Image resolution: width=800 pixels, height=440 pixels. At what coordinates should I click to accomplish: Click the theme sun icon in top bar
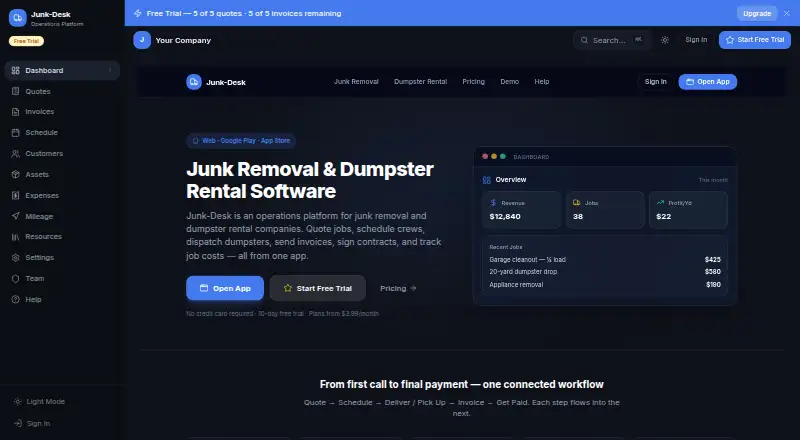[x=665, y=40]
